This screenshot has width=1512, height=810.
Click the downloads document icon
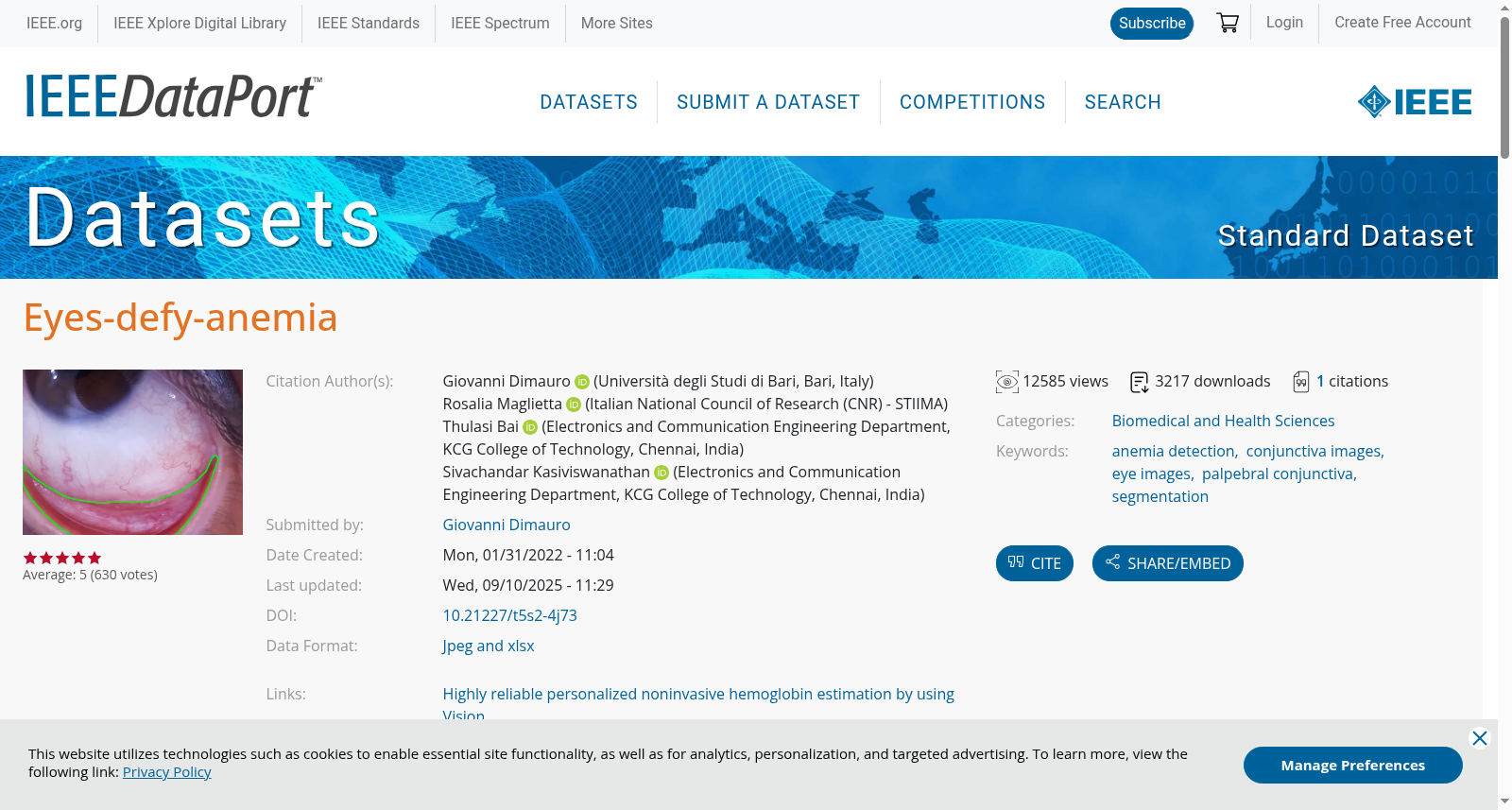coord(1140,382)
